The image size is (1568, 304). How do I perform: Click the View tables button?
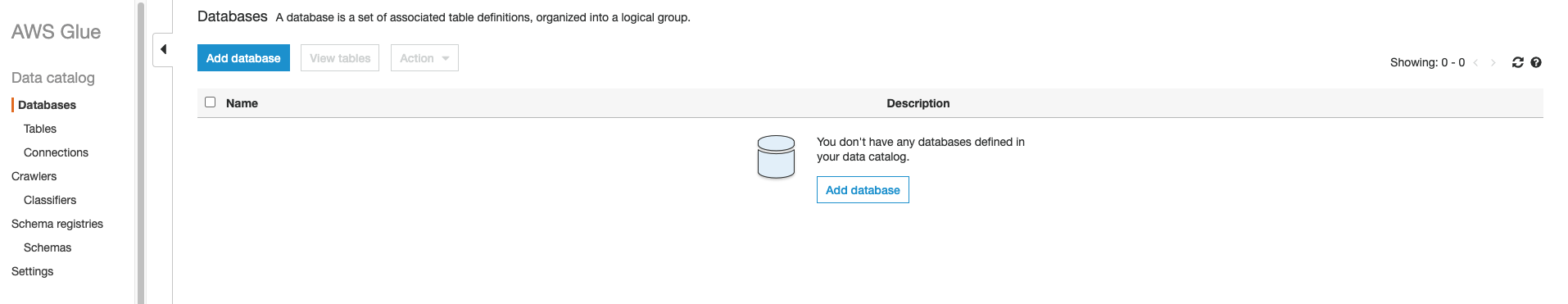(x=340, y=58)
